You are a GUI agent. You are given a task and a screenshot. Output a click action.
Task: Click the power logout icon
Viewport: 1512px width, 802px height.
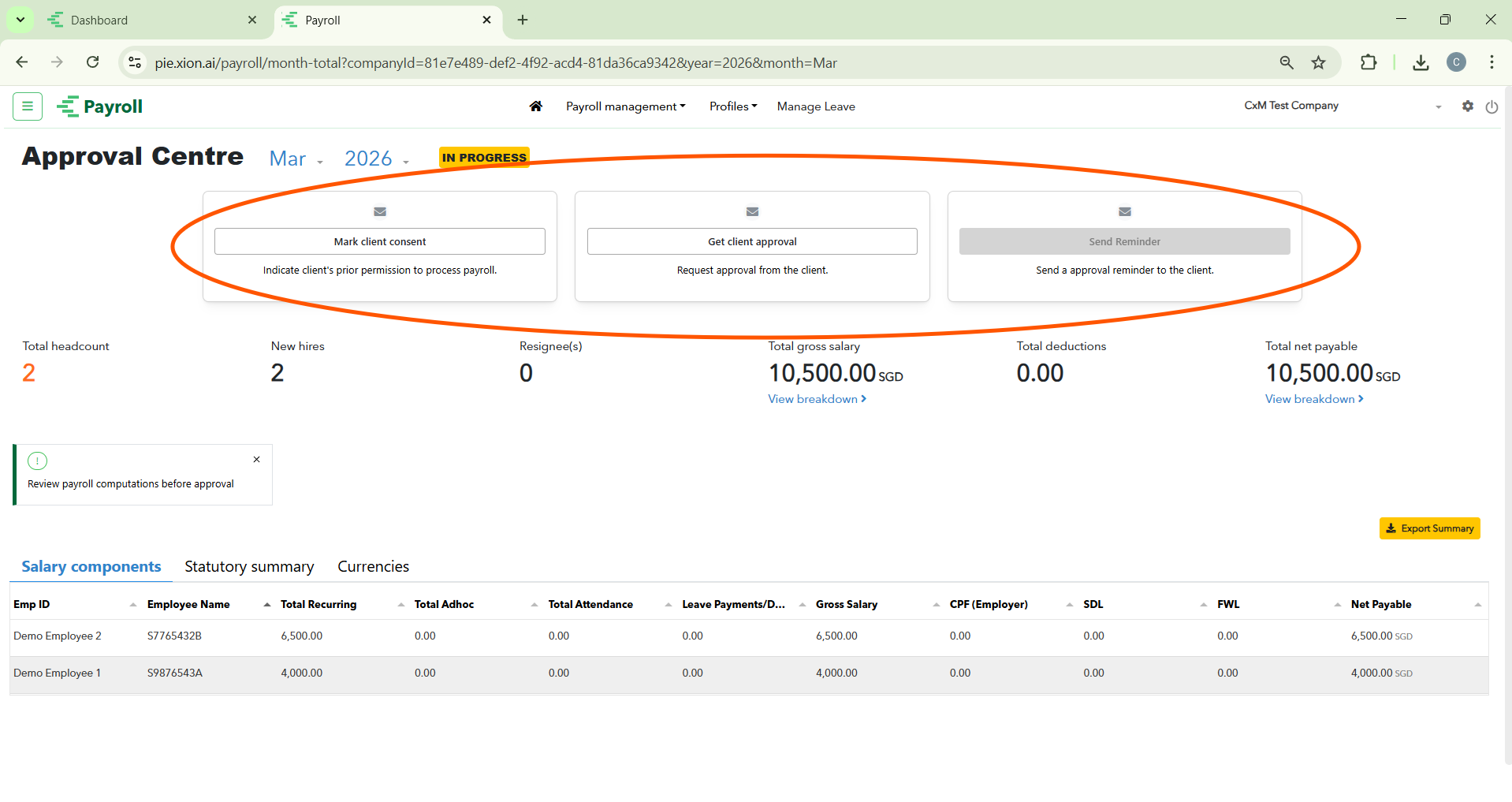pos(1492,107)
